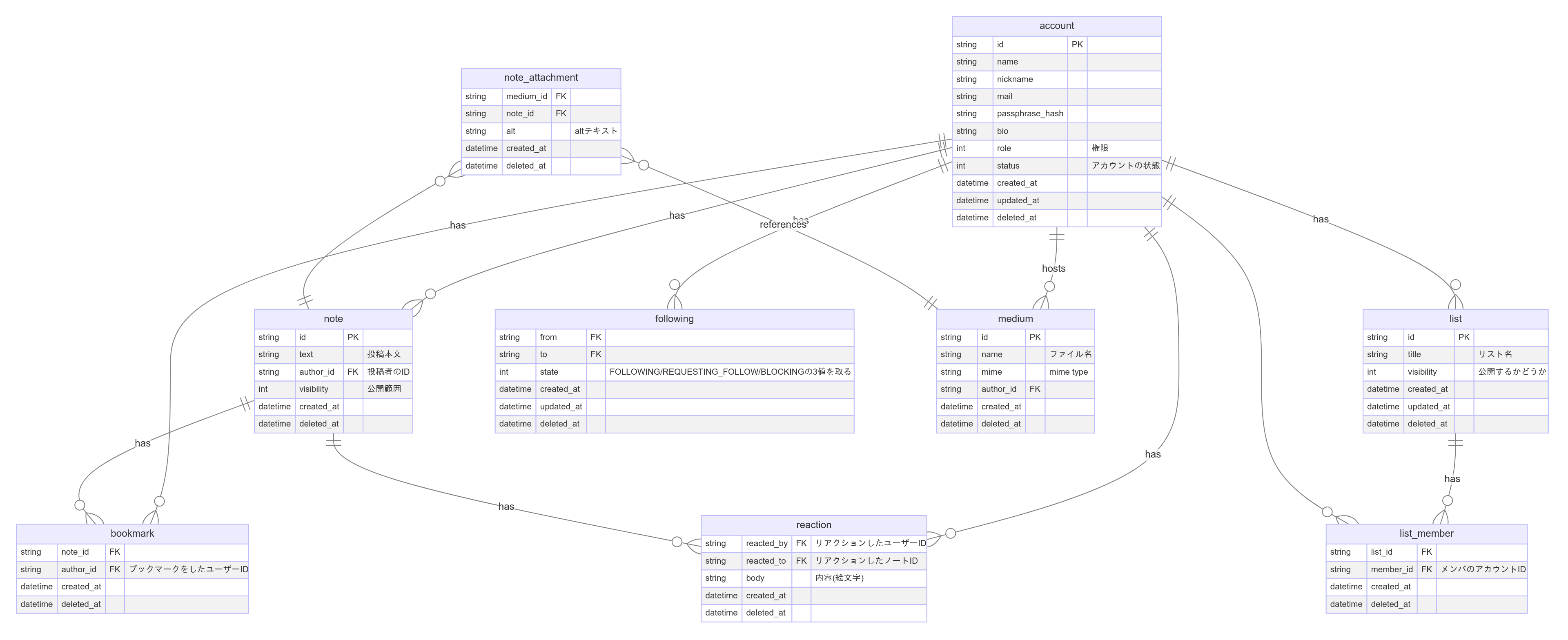Click the title field in list

[1429, 354]
